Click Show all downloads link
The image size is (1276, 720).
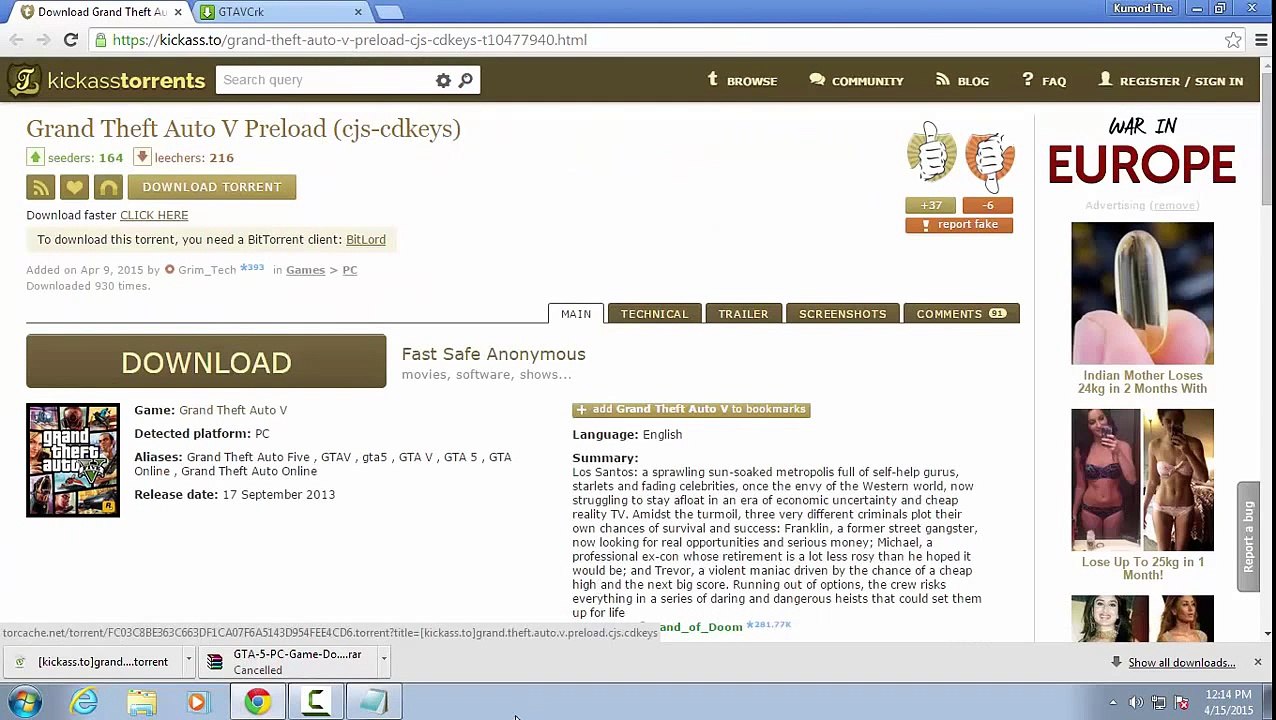(1181, 663)
